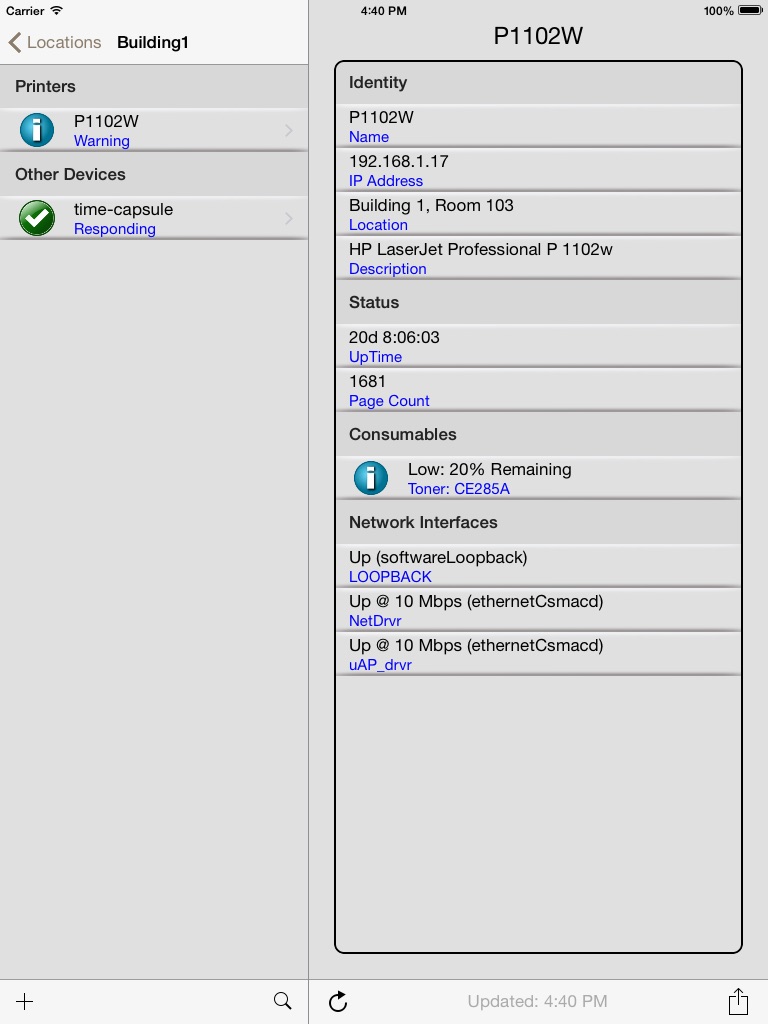Tap the info icon next to toner level
The width and height of the screenshot is (768, 1024).
point(371,477)
